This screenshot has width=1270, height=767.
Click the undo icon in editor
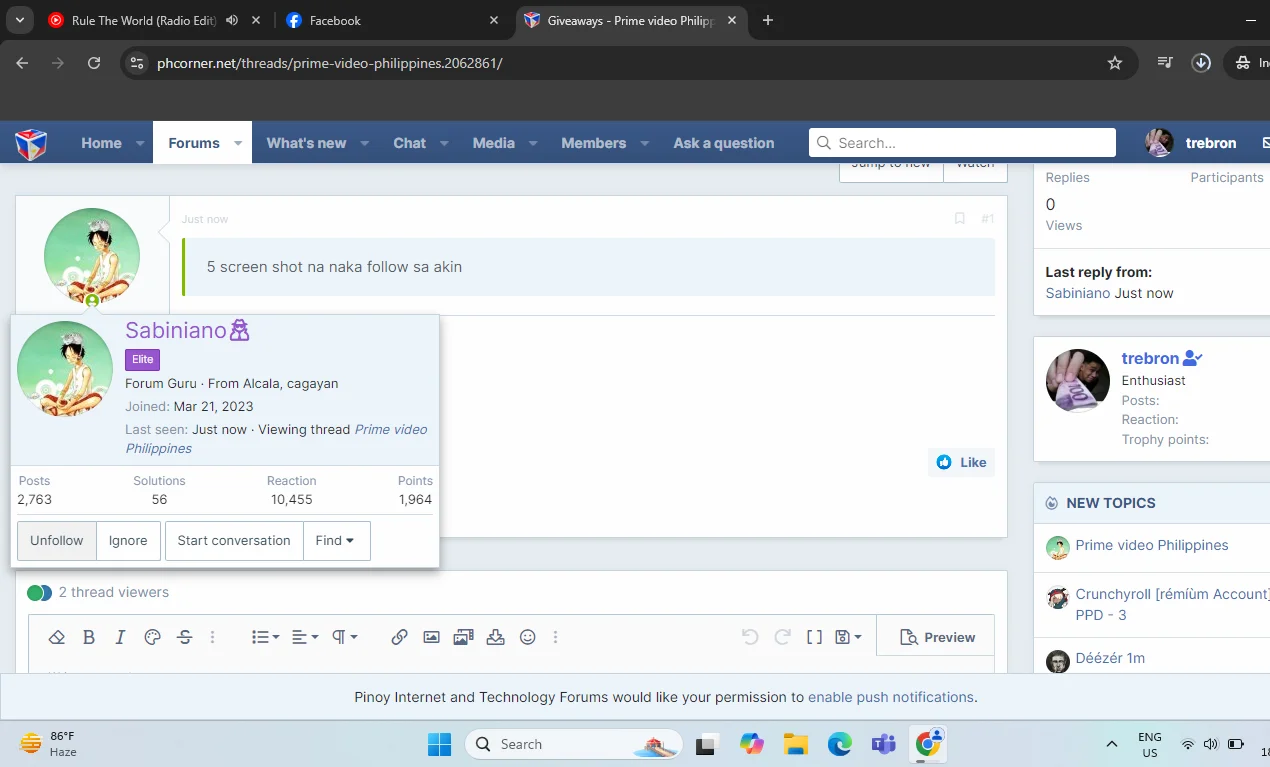tap(750, 637)
